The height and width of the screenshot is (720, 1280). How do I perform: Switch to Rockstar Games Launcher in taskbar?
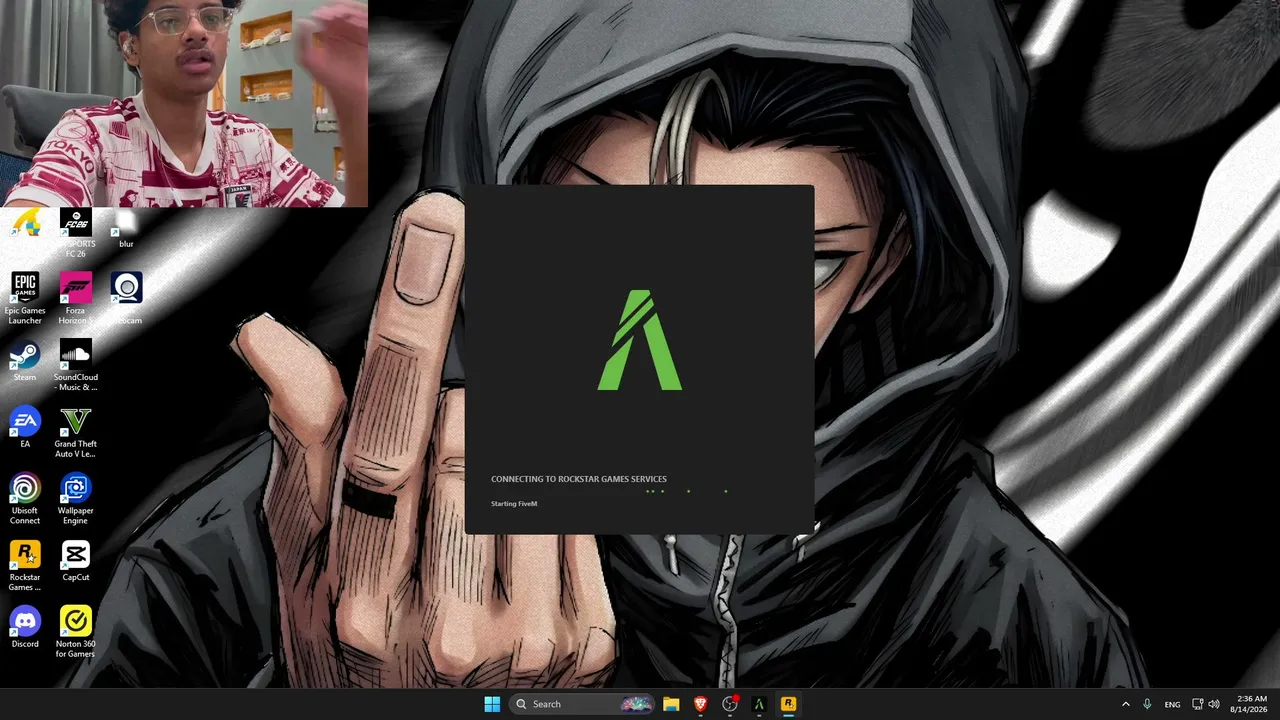788,704
